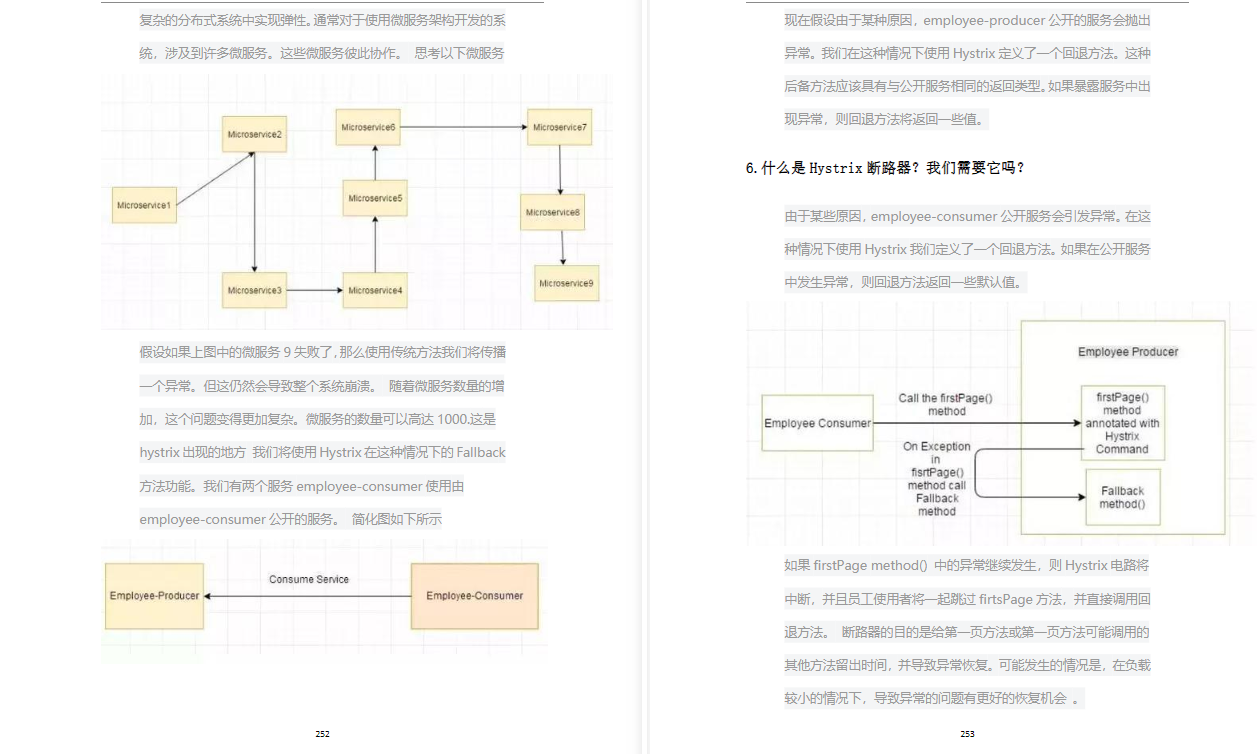The image size is (1257, 754).
Task: Click line starting '如果 firstPage method() 中的异常'
Action: click(x=967, y=565)
